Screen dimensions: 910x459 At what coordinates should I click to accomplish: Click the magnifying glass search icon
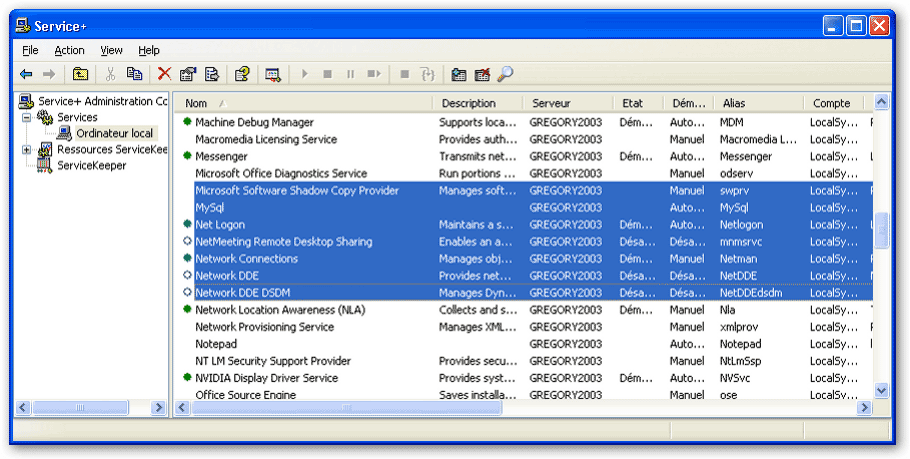(505, 74)
